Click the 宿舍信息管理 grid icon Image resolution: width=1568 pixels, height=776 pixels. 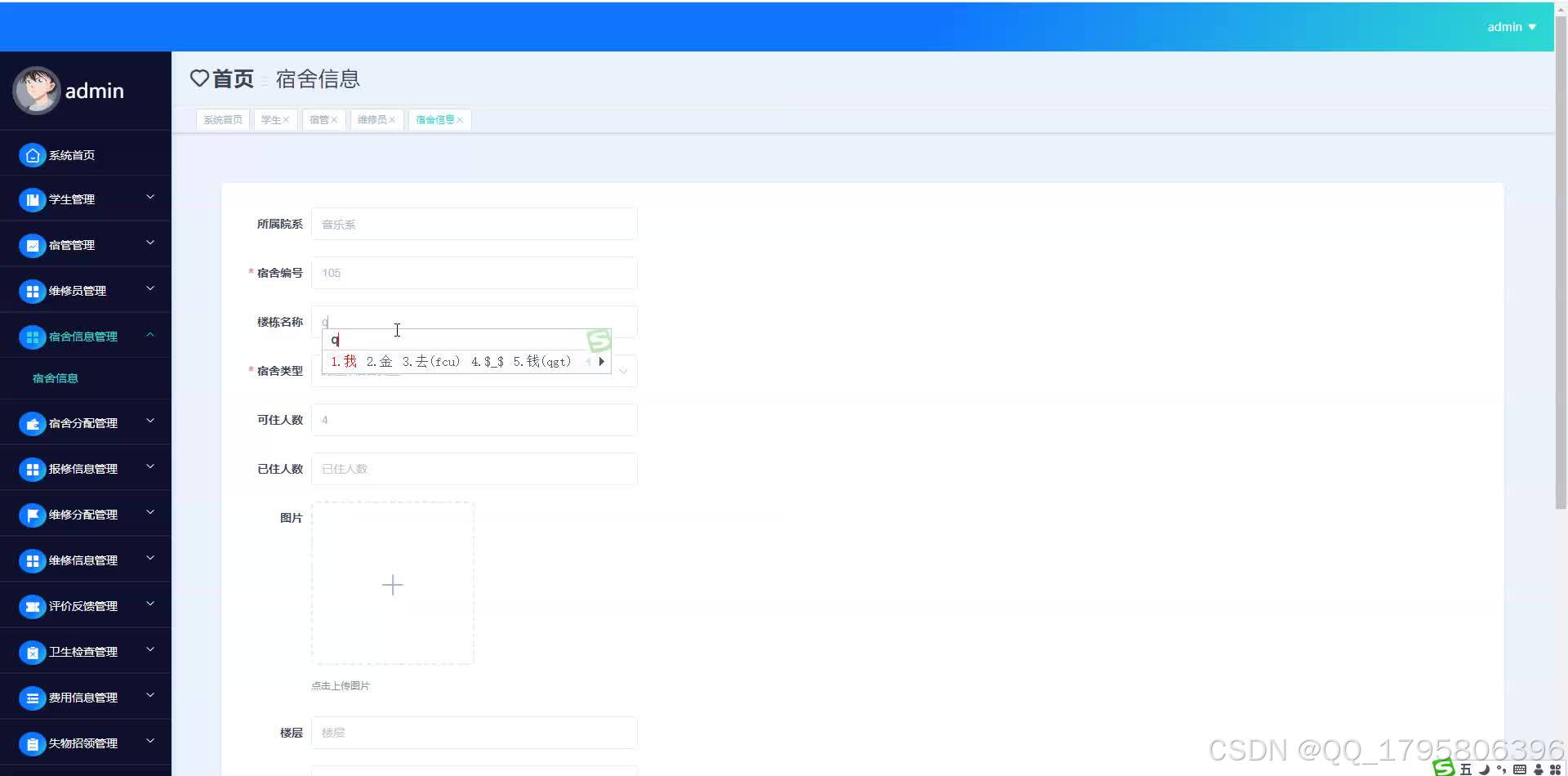click(x=32, y=337)
